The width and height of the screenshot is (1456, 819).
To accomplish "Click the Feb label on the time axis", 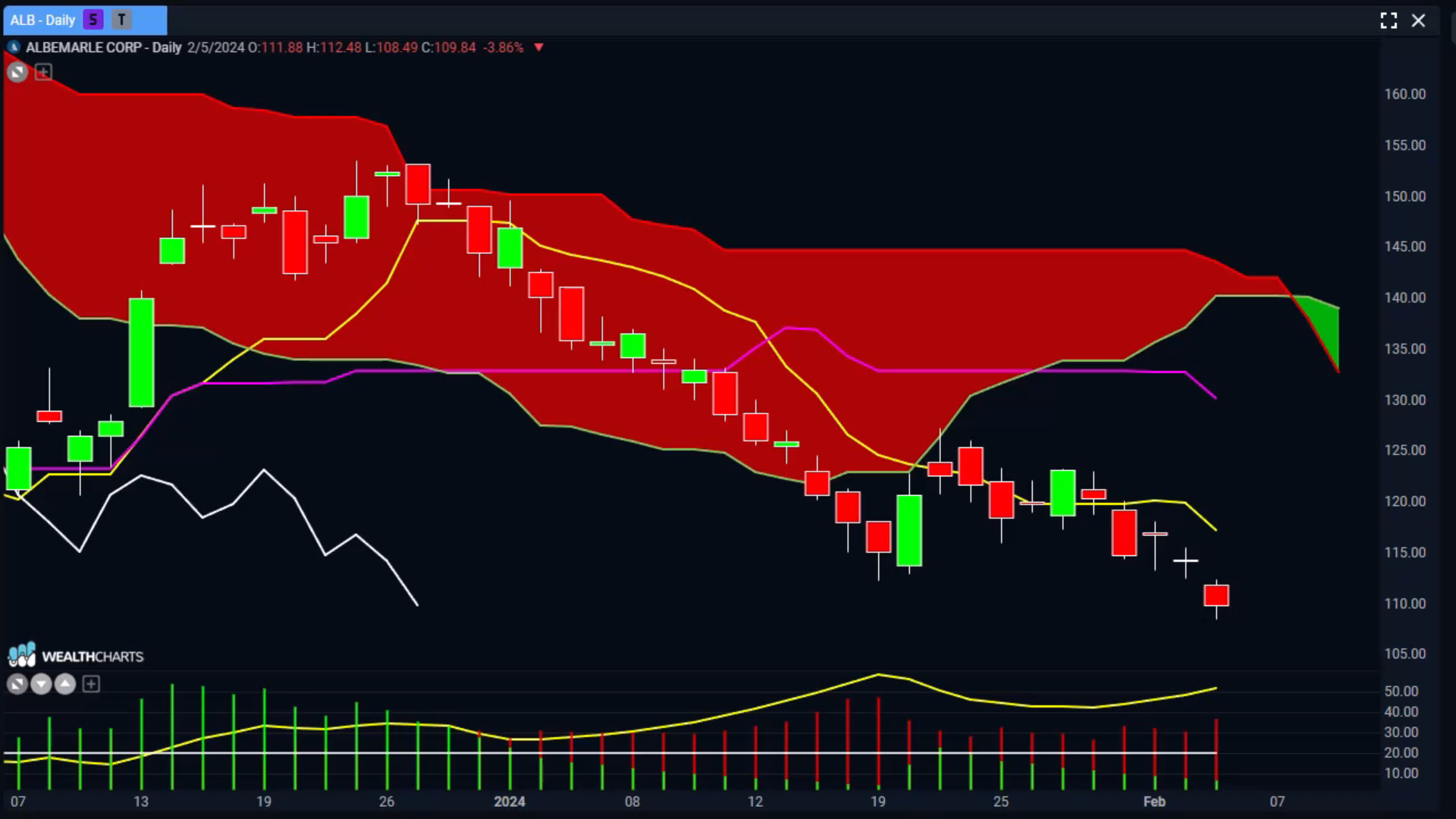I will click(x=1154, y=802).
